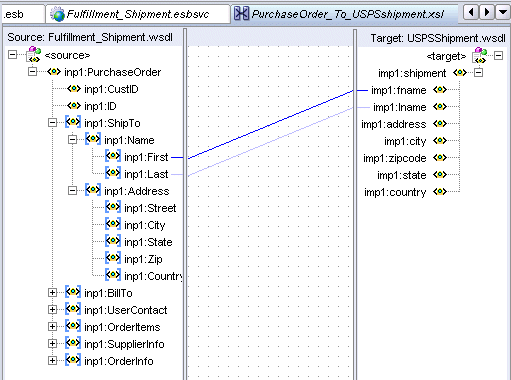Screen dimensions: 511x380
Task: Expand the inp1:SupplierInfo node
Action: [52, 344]
